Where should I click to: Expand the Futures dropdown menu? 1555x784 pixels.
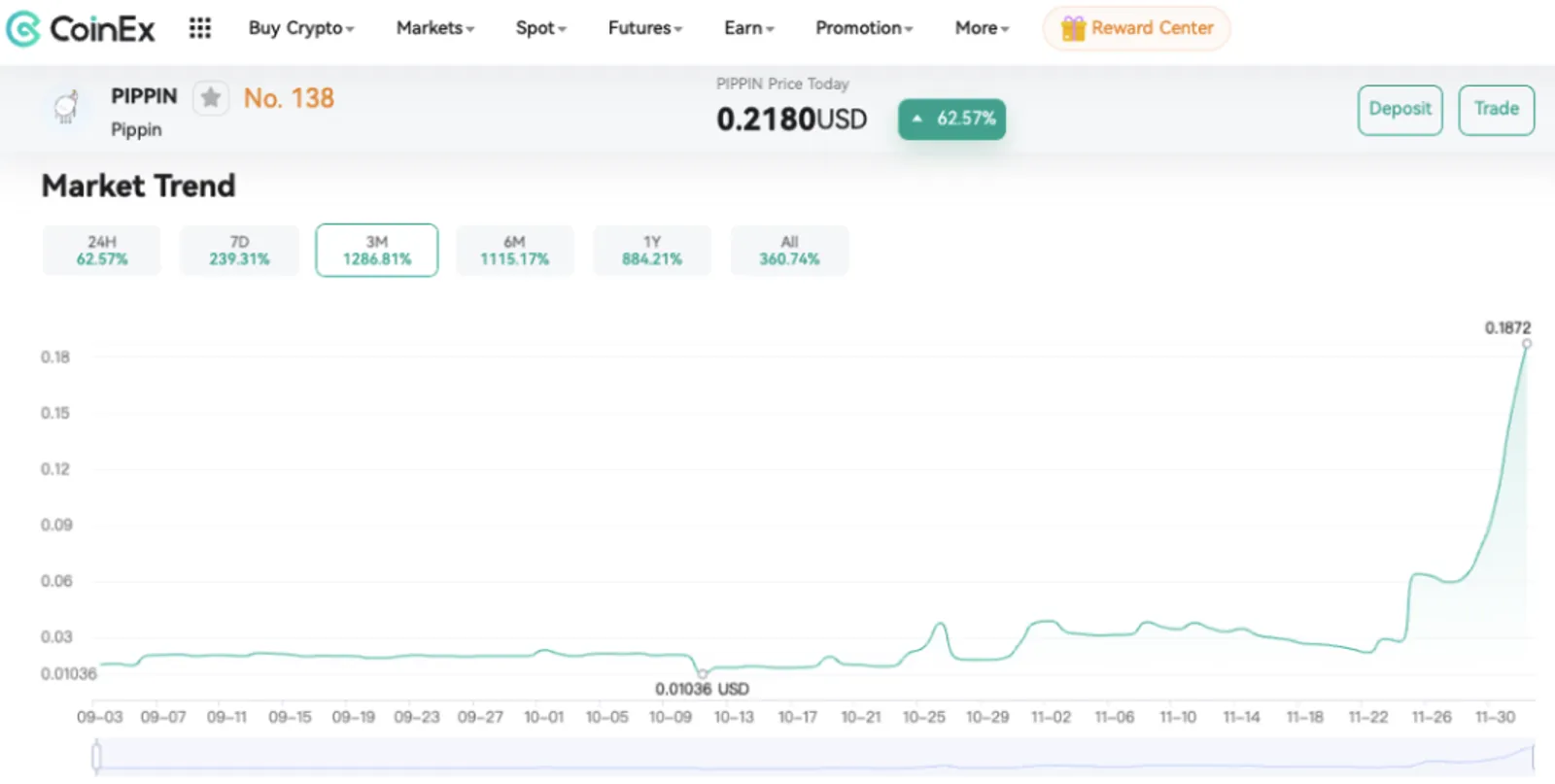click(x=645, y=28)
